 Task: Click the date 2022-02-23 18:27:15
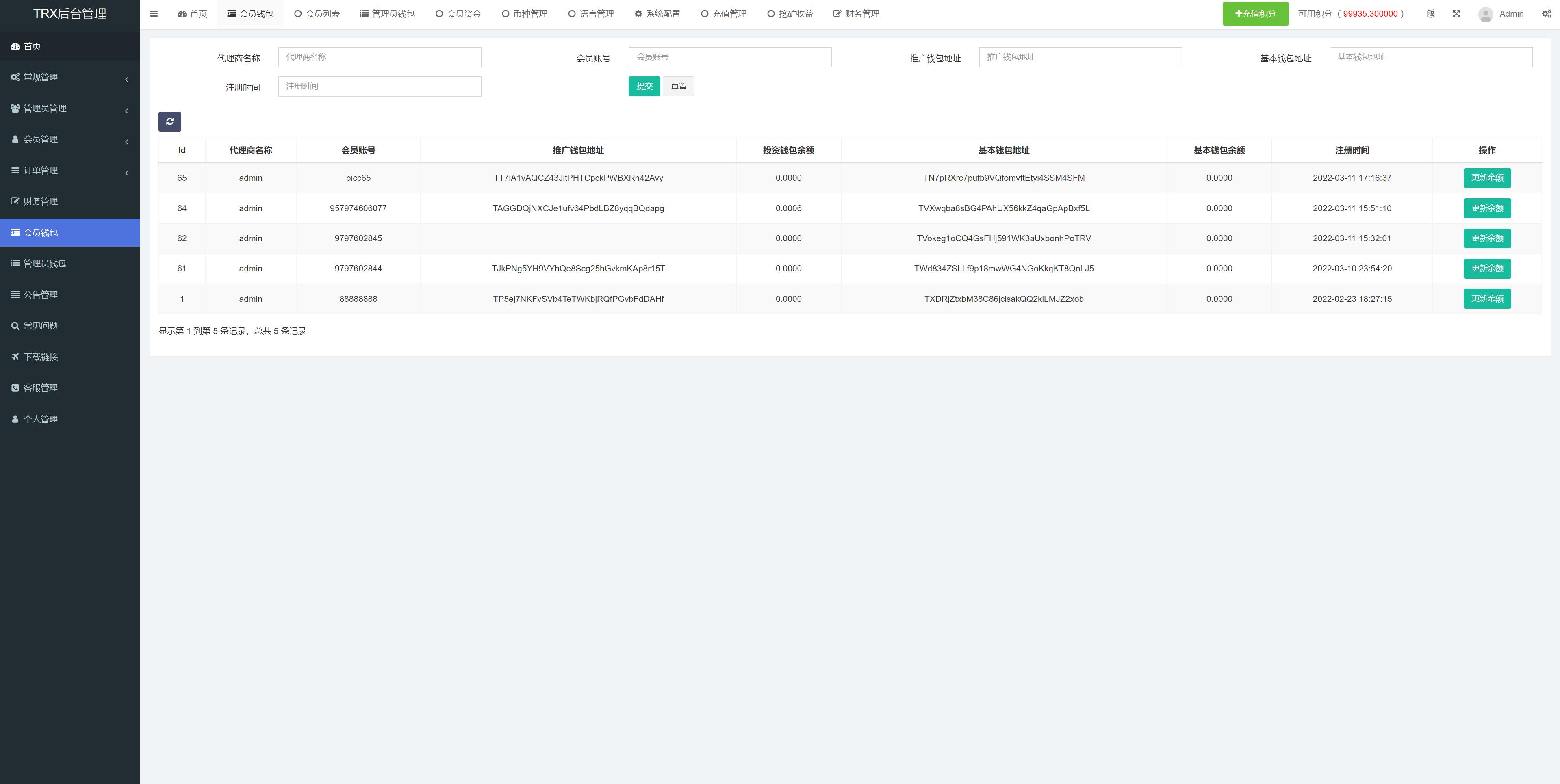point(1352,299)
